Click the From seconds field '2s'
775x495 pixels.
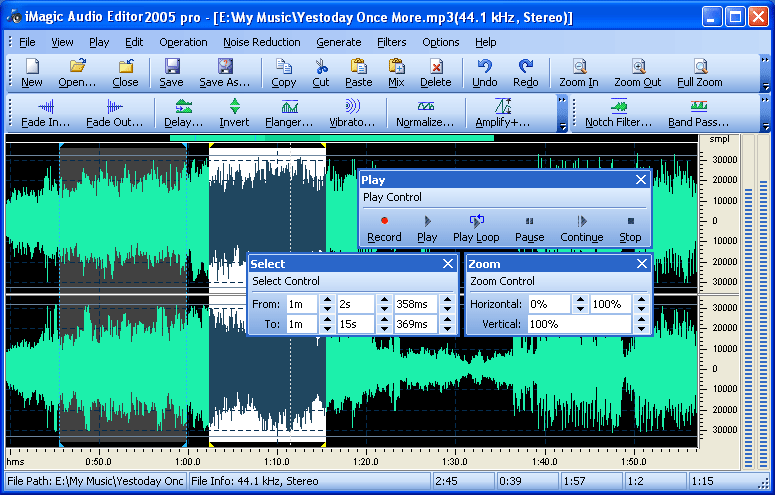355,304
